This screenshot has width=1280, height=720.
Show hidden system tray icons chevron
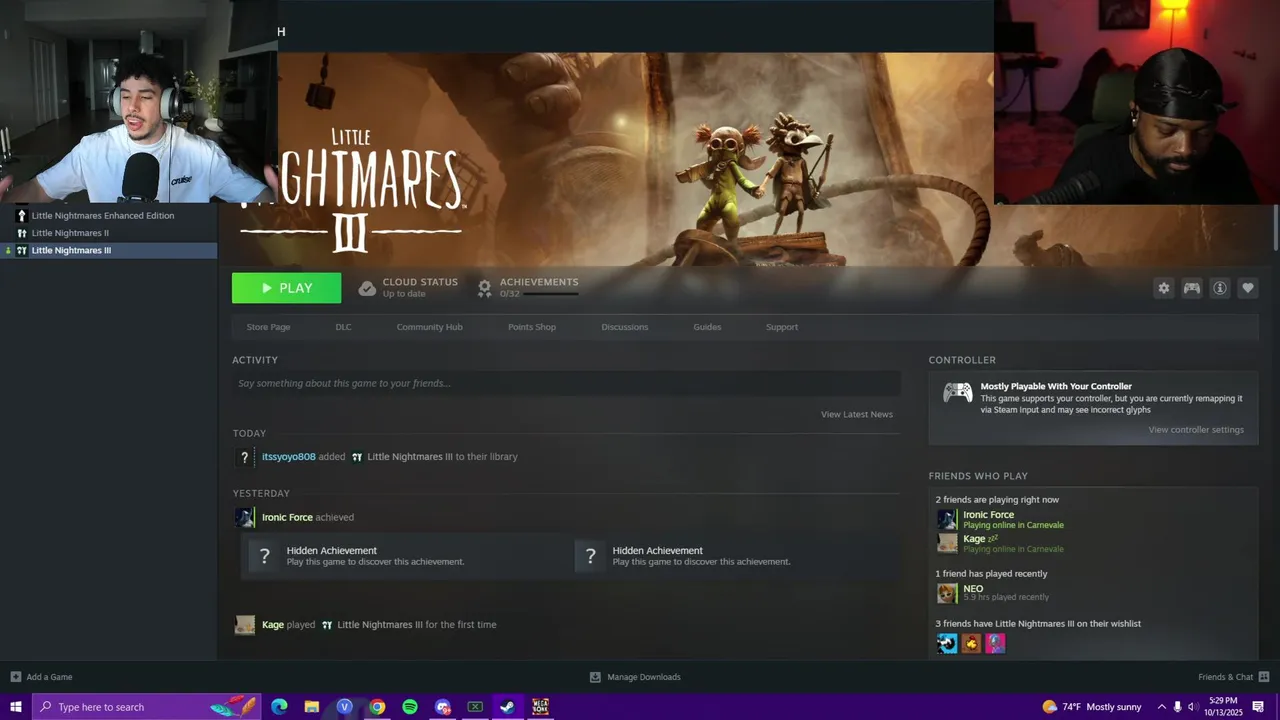coord(1161,707)
